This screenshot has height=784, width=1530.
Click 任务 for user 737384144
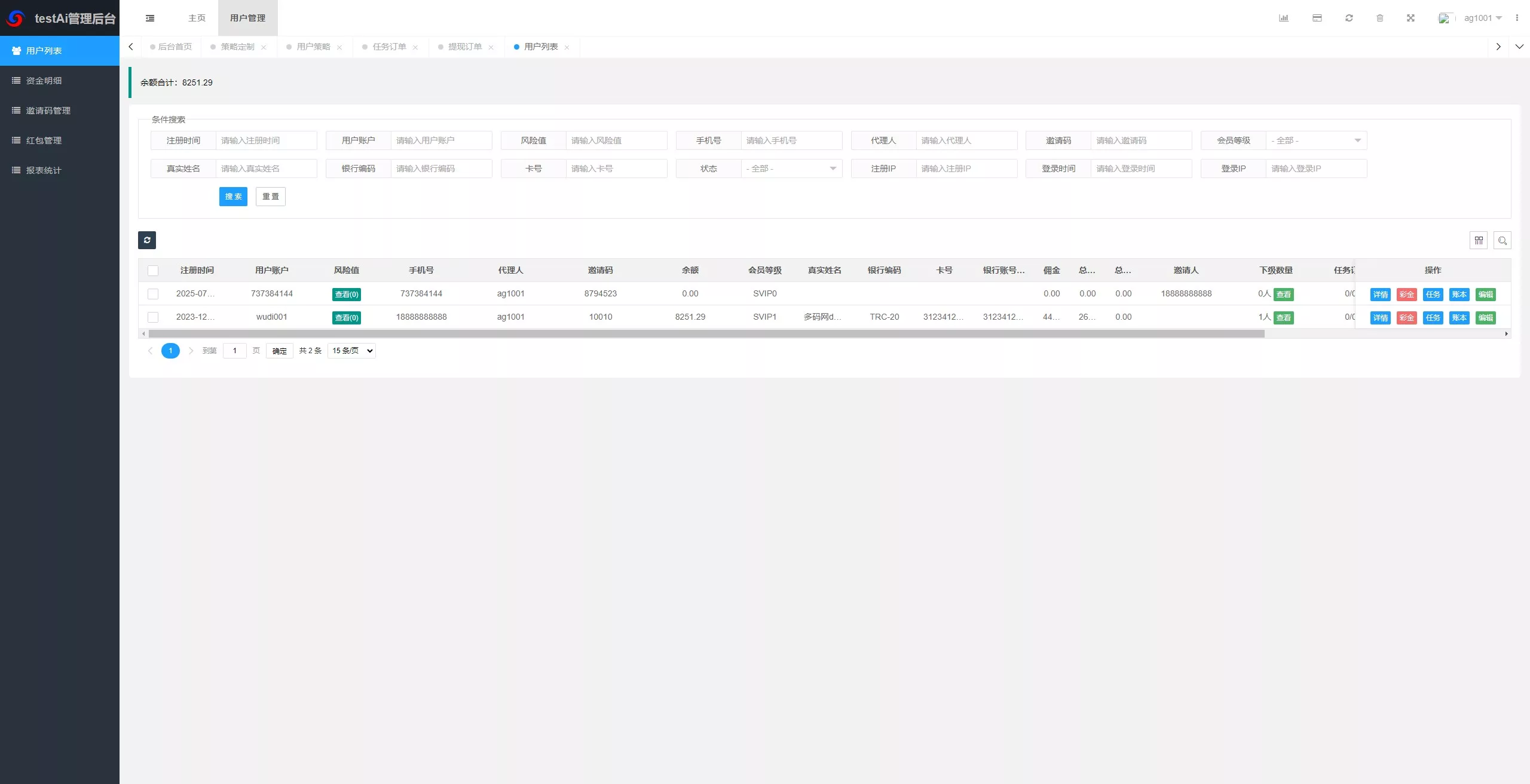[1433, 295]
